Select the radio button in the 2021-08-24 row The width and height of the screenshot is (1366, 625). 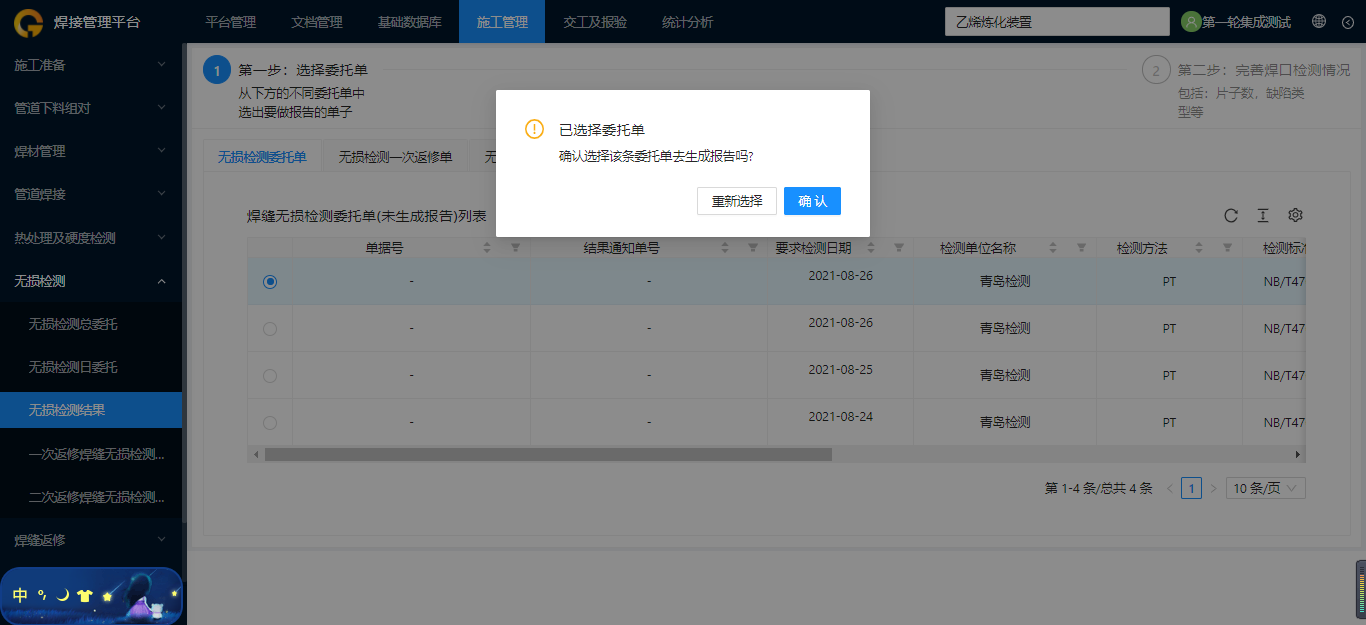pyautogui.click(x=270, y=422)
